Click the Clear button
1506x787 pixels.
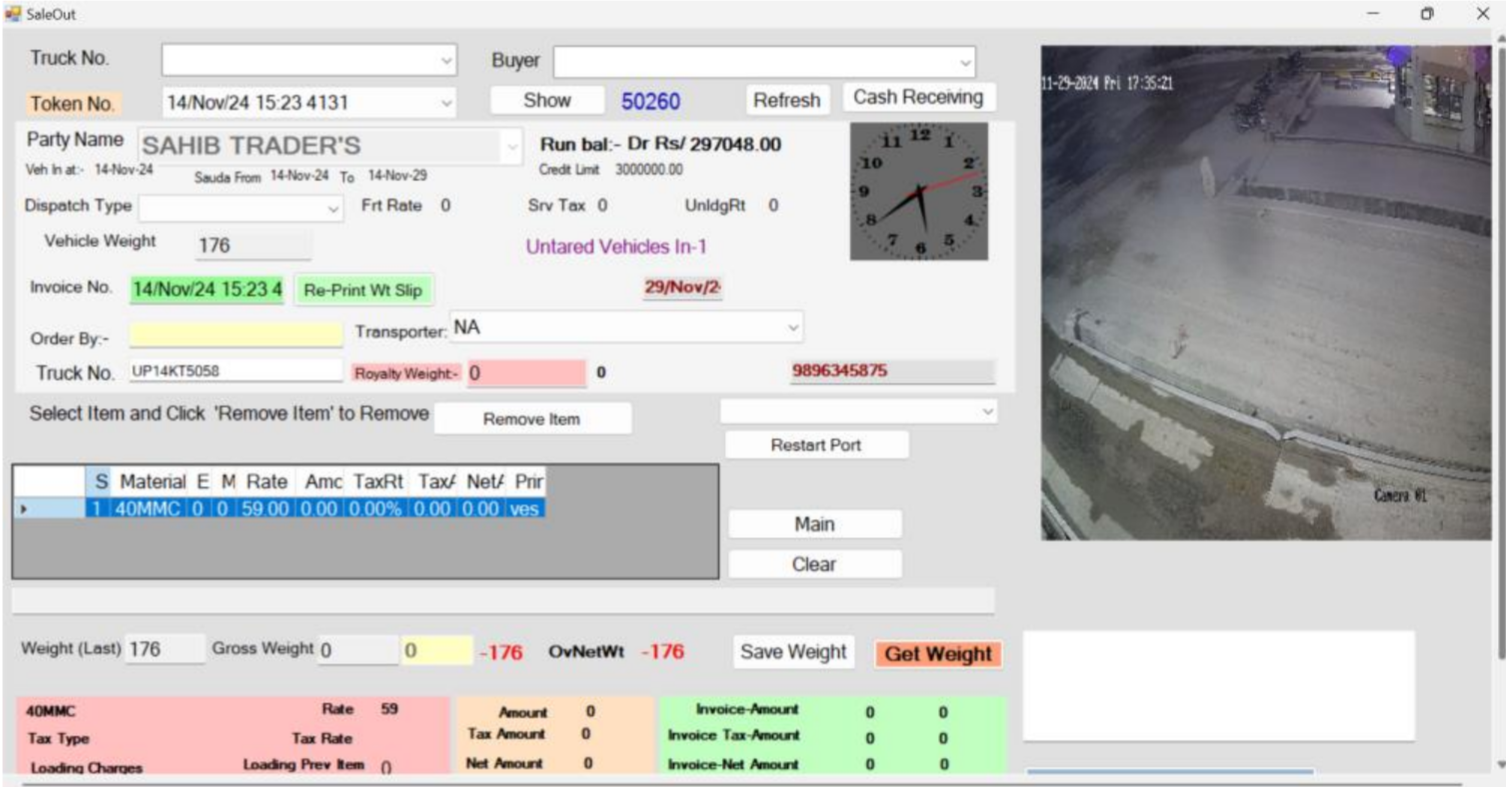pos(815,563)
